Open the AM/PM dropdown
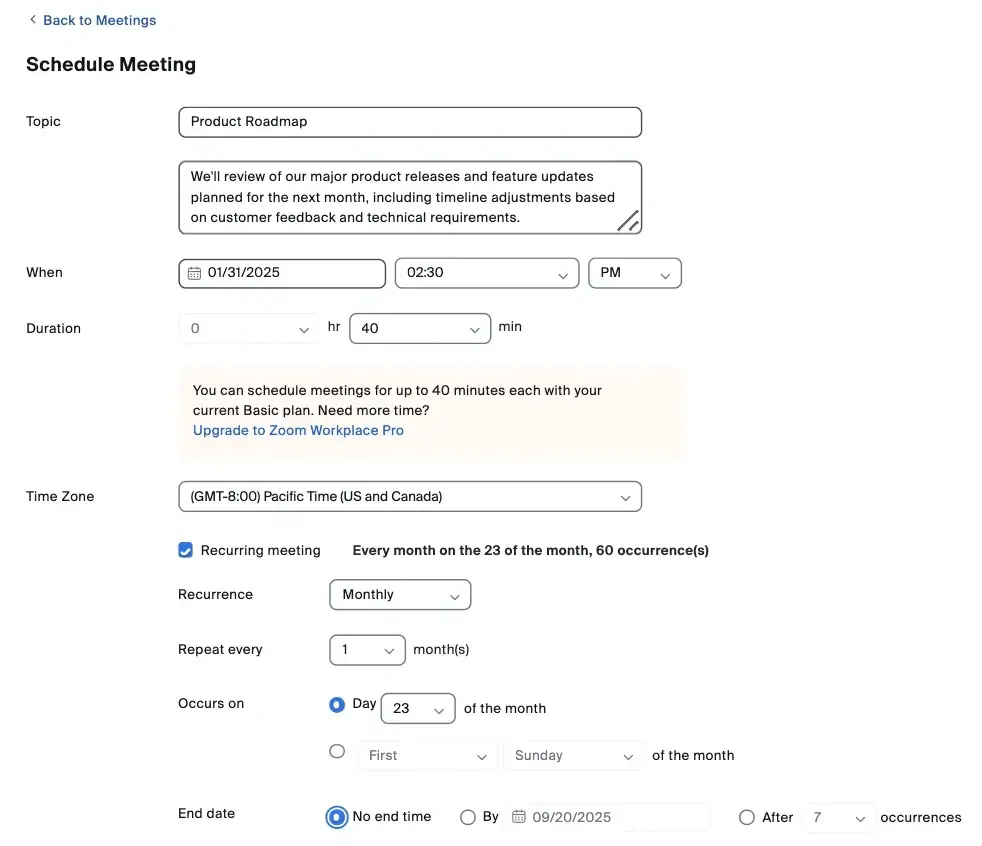This screenshot has height=846, width=982. [635, 273]
